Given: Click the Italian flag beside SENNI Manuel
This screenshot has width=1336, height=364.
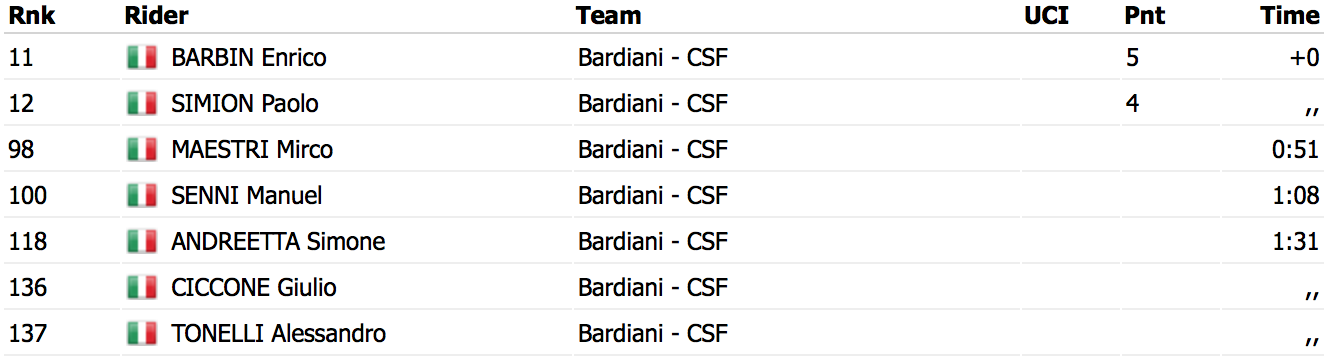Looking at the screenshot, I should tap(142, 196).
